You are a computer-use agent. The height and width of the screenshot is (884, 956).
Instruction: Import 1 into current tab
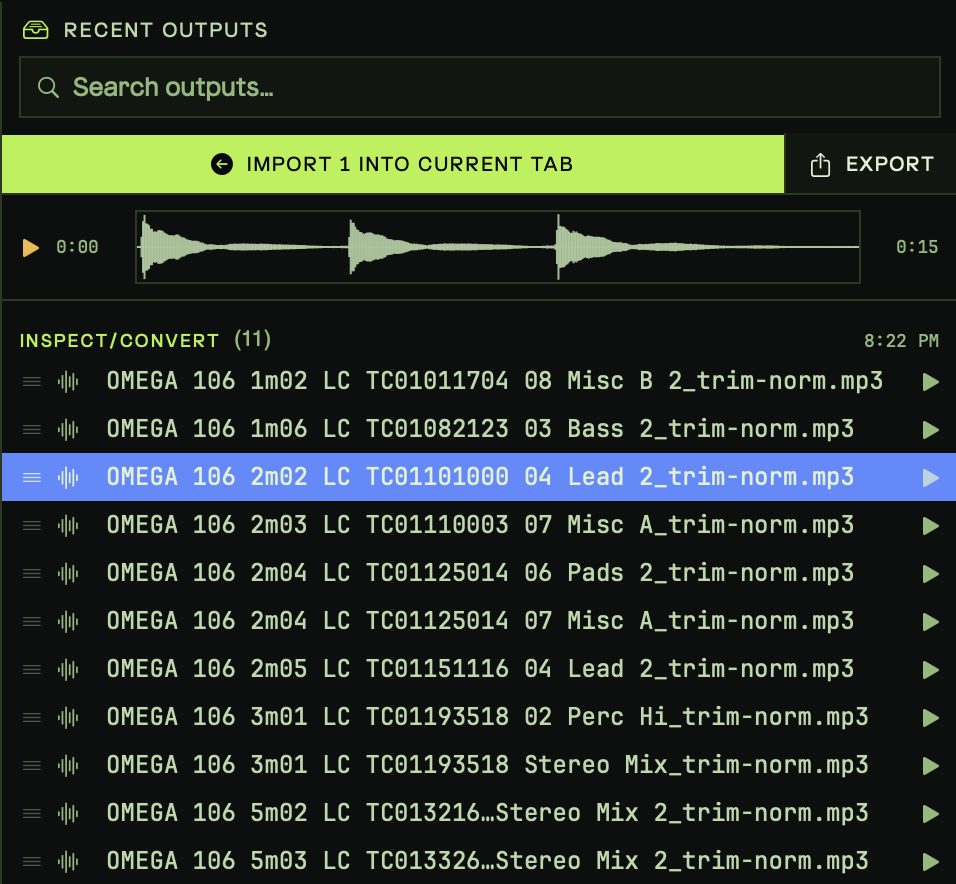pos(393,164)
